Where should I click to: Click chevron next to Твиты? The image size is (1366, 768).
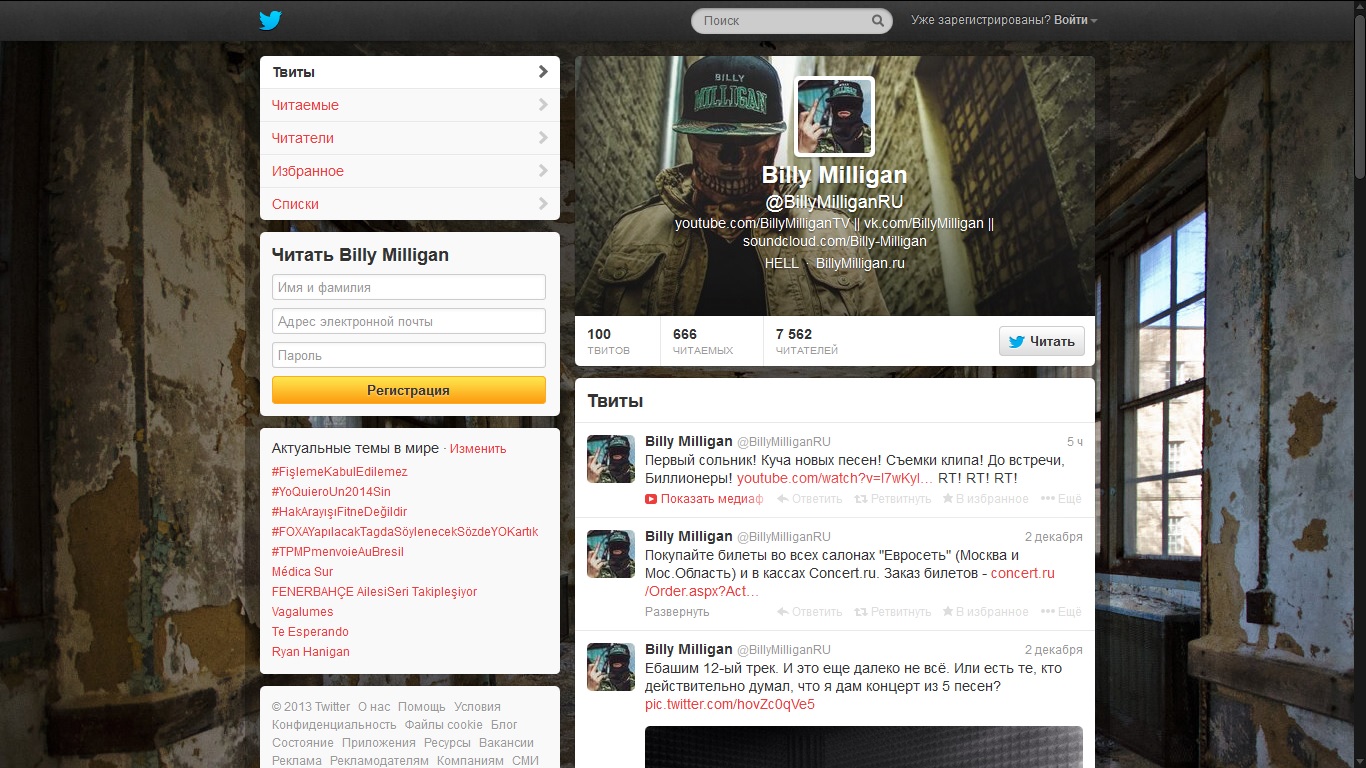pyautogui.click(x=543, y=72)
